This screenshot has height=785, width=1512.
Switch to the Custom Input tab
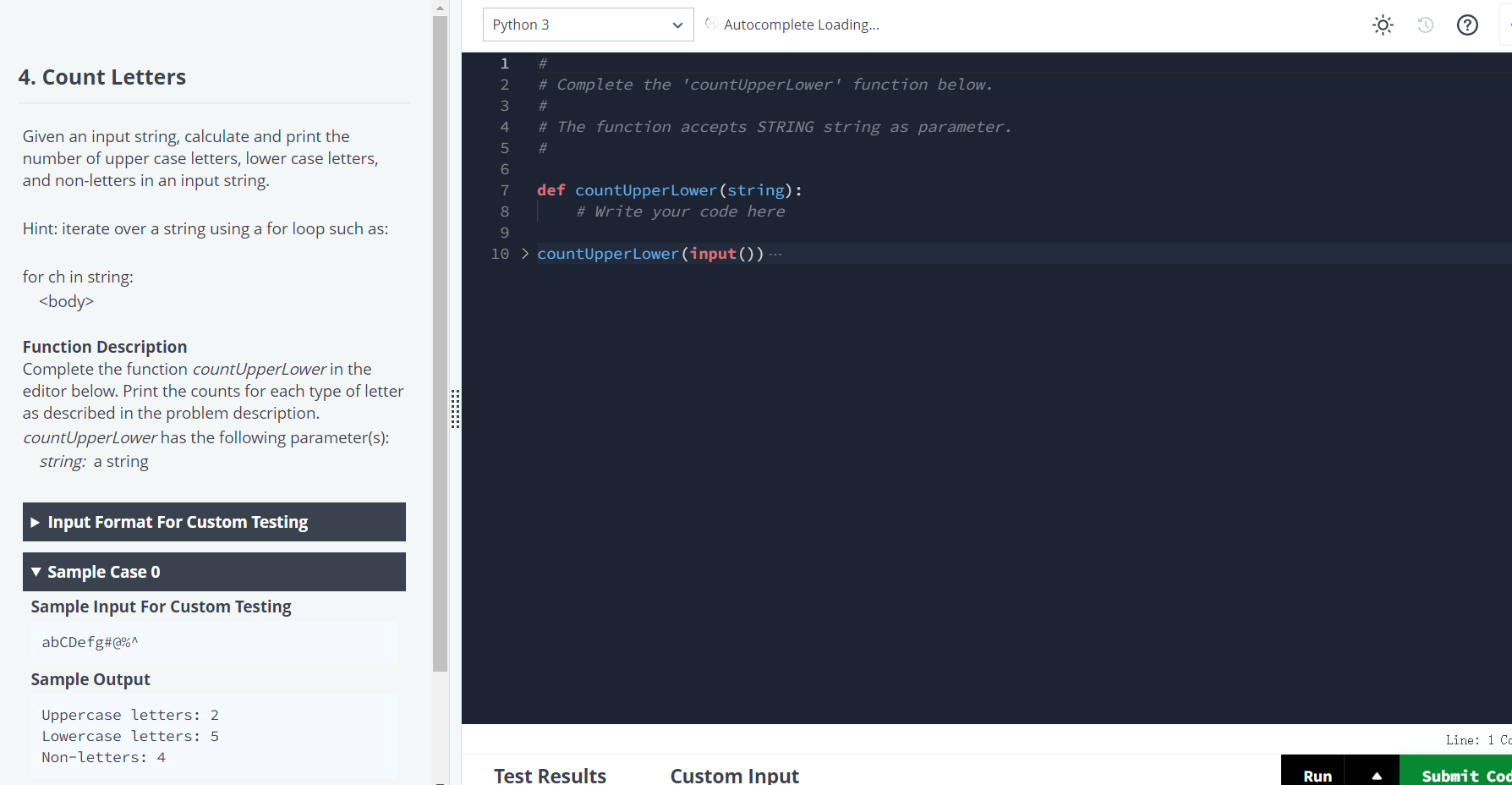point(734,774)
